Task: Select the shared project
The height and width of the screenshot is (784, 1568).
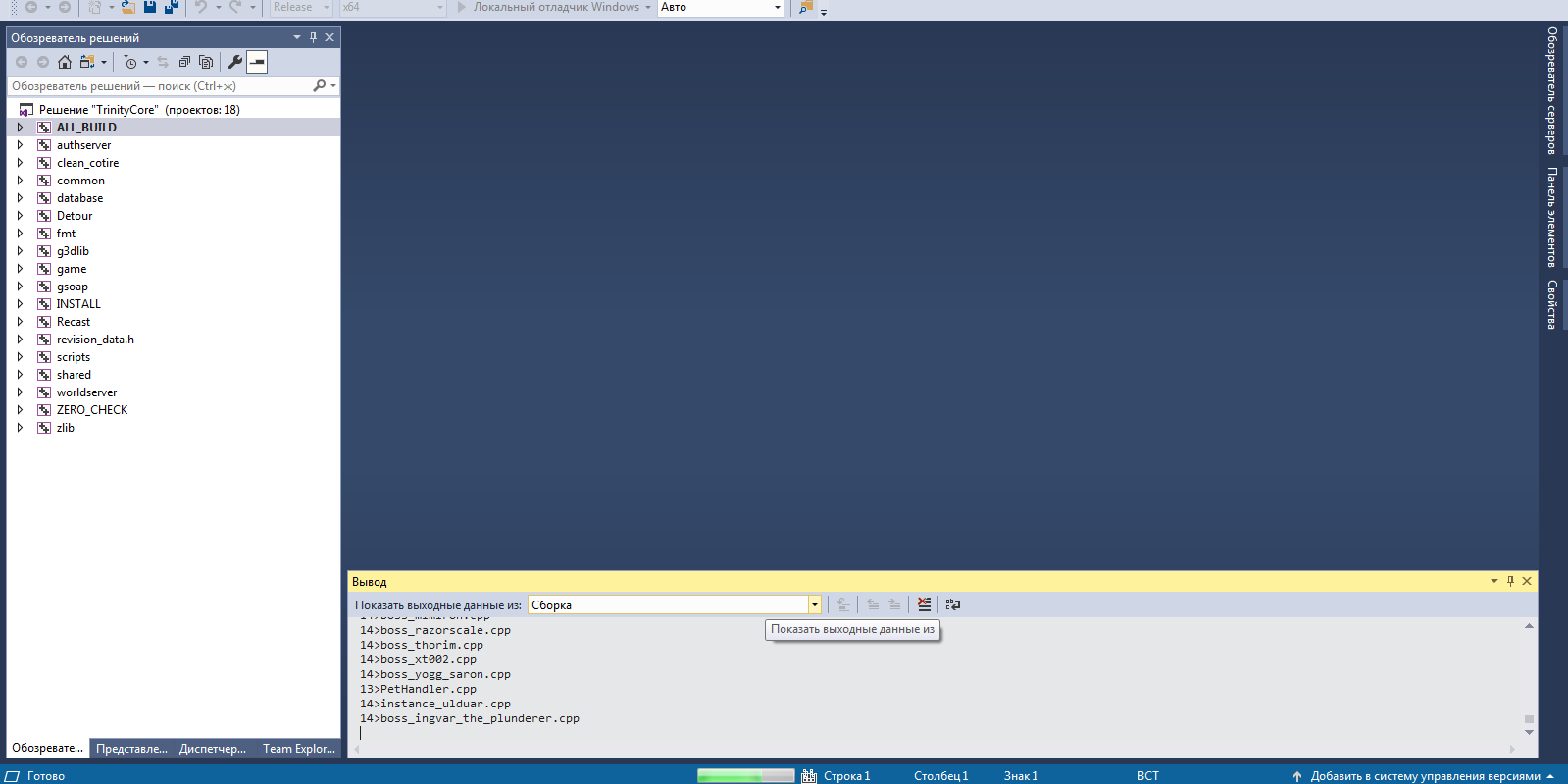Action: pyautogui.click(x=74, y=375)
